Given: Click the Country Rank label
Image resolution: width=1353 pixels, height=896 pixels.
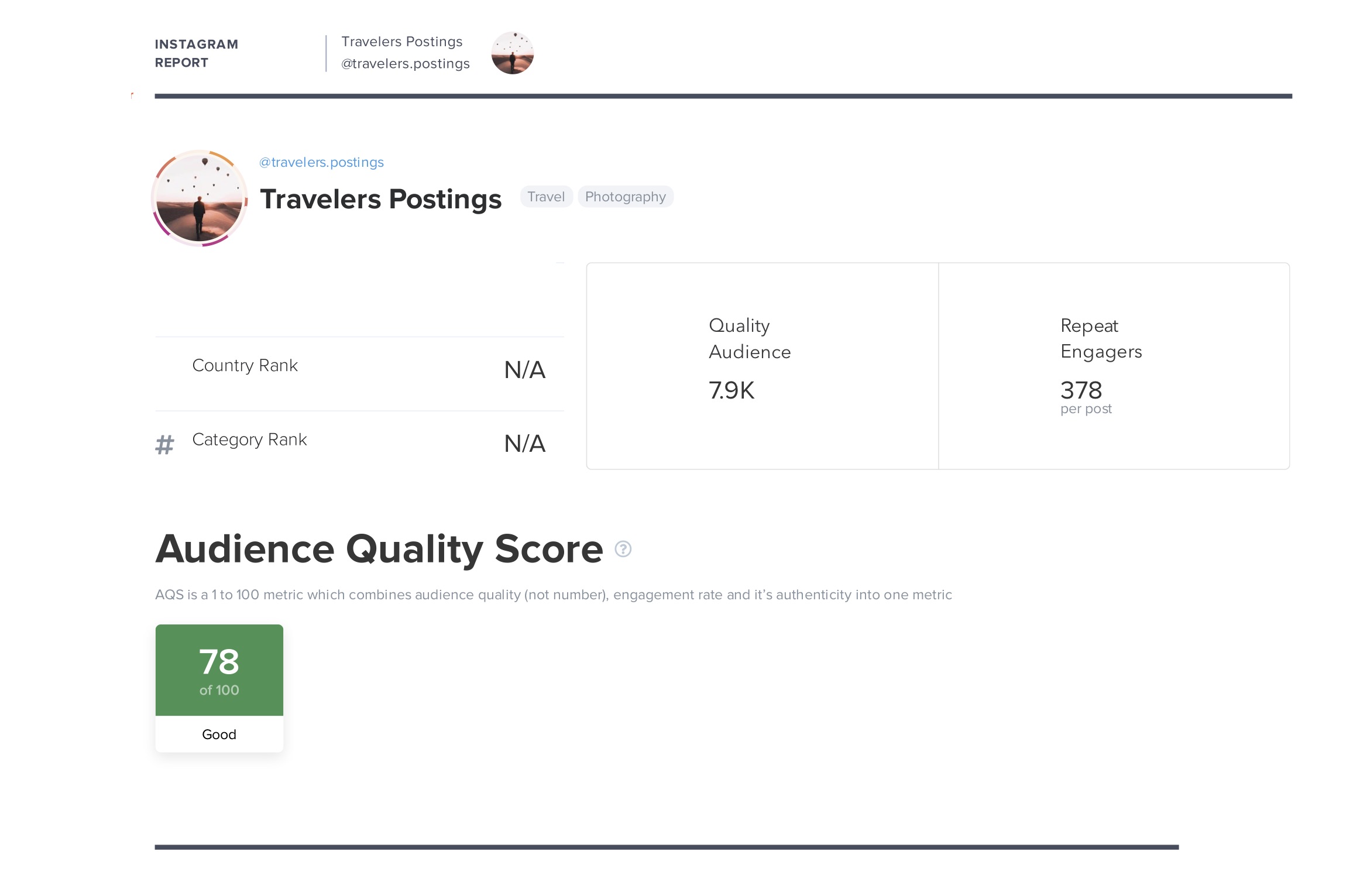Looking at the screenshot, I should [245, 365].
